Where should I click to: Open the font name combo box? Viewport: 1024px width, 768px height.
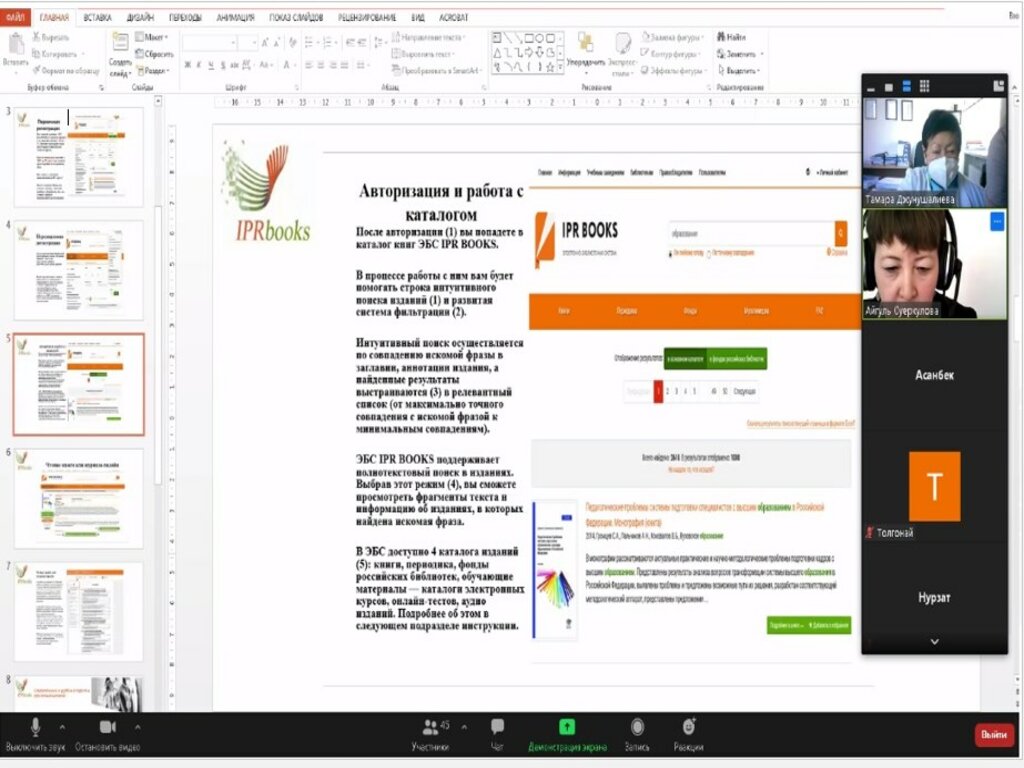pos(209,43)
